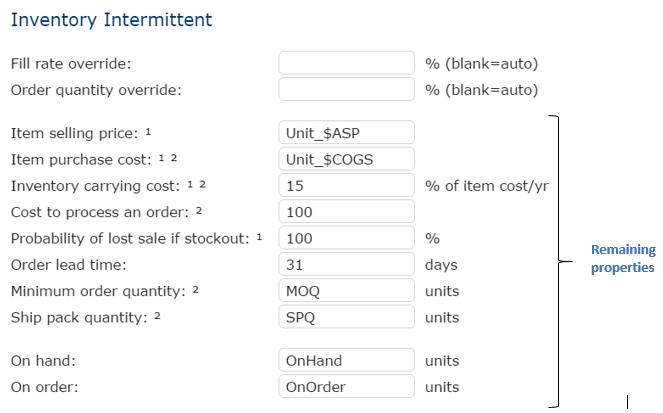This screenshot has height=413, width=663.
Task: Click the Order quantity override input field
Action: click(346, 89)
